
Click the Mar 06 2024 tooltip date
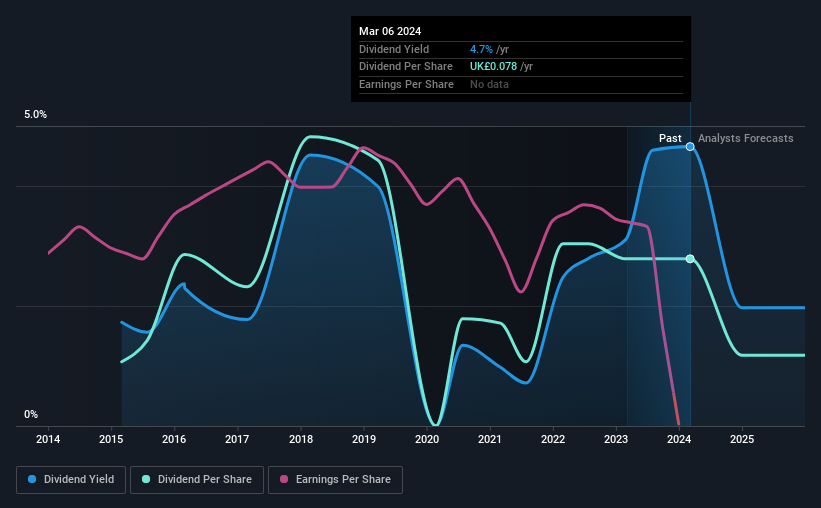[x=390, y=31]
